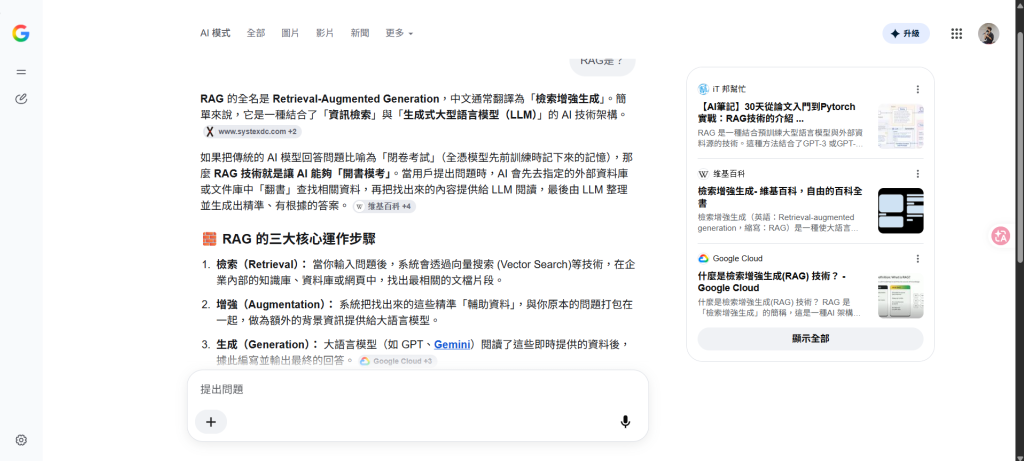This screenshot has width=1024, height=461.
Task: Add attachment with plus button
Action: point(211,422)
